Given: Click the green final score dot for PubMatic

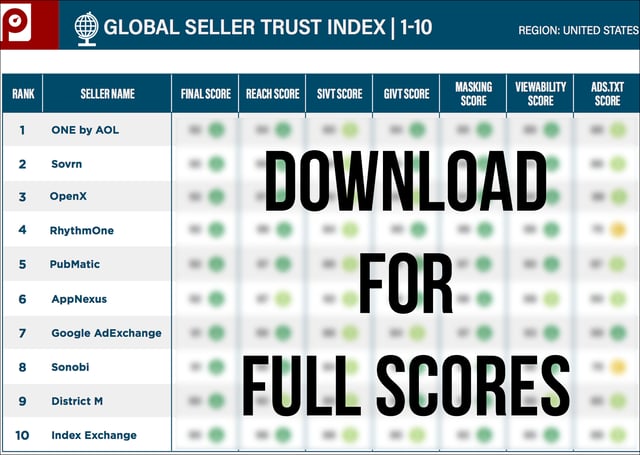Looking at the screenshot, I should 216,264.
